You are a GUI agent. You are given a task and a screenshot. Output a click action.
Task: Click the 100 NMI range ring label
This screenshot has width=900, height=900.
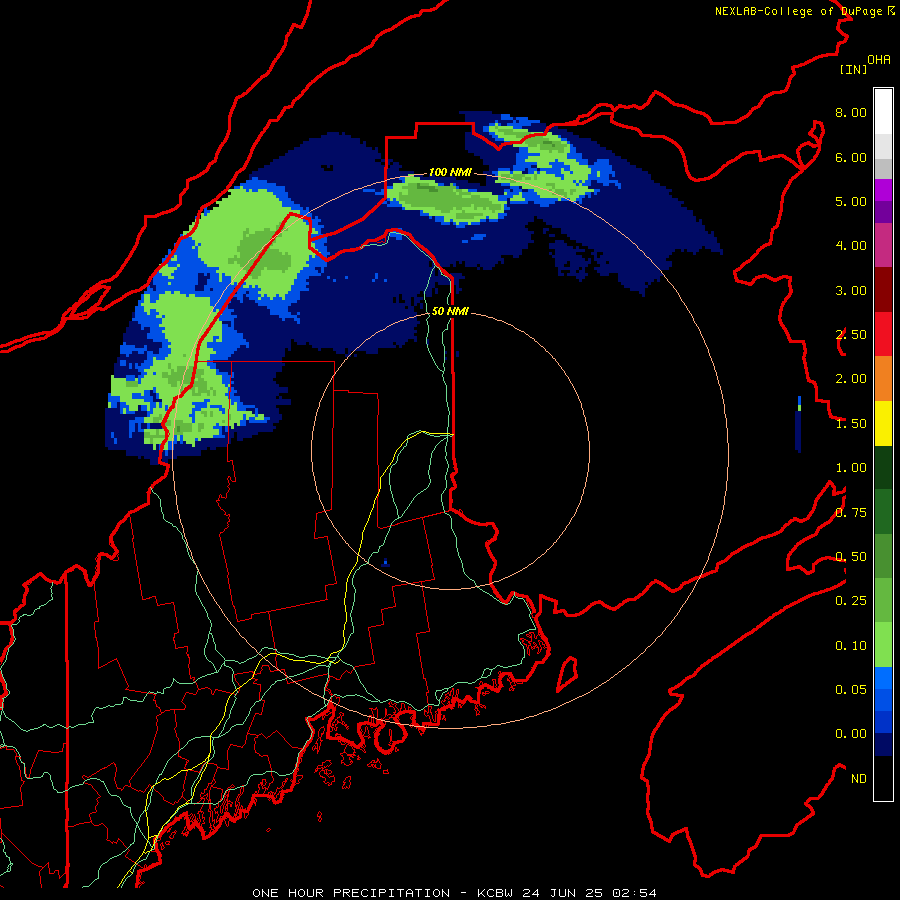[x=450, y=172]
